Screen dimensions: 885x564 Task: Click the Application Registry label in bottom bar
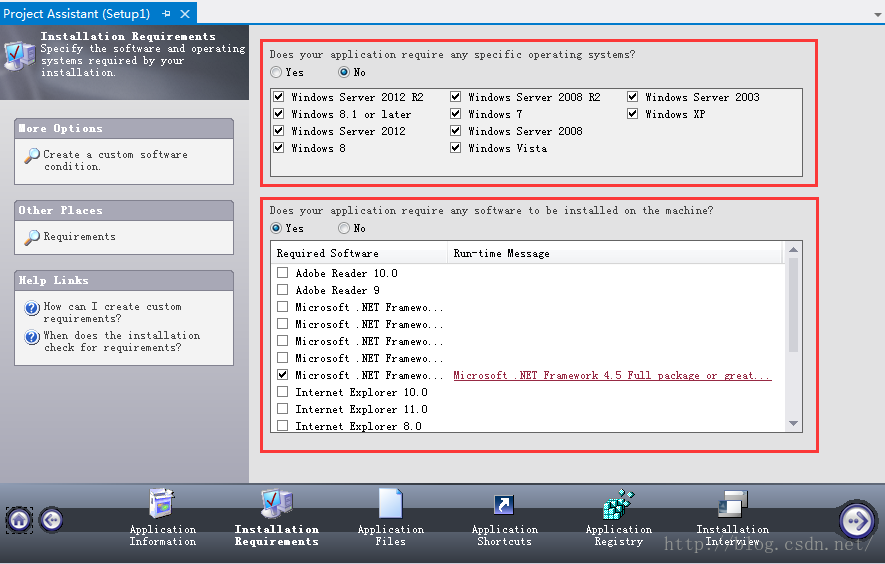tap(619, 535)
